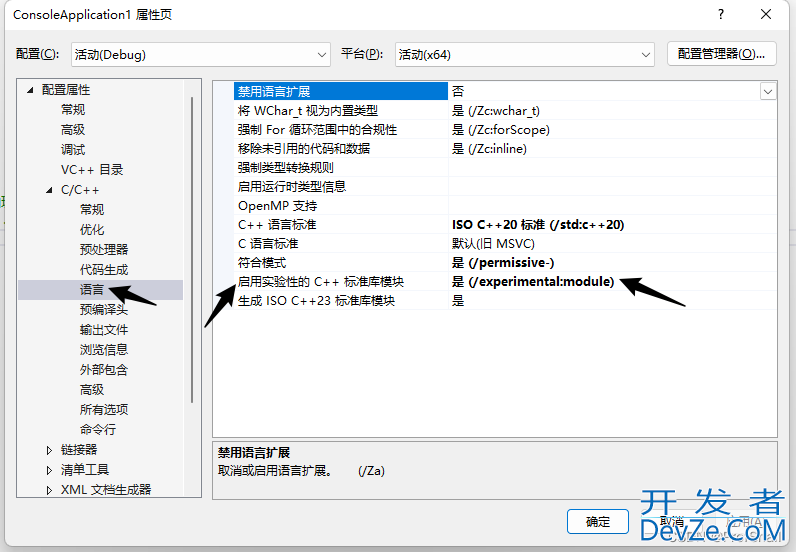Select the 启用运行时类型信息 property

click(x=291, y=186)
